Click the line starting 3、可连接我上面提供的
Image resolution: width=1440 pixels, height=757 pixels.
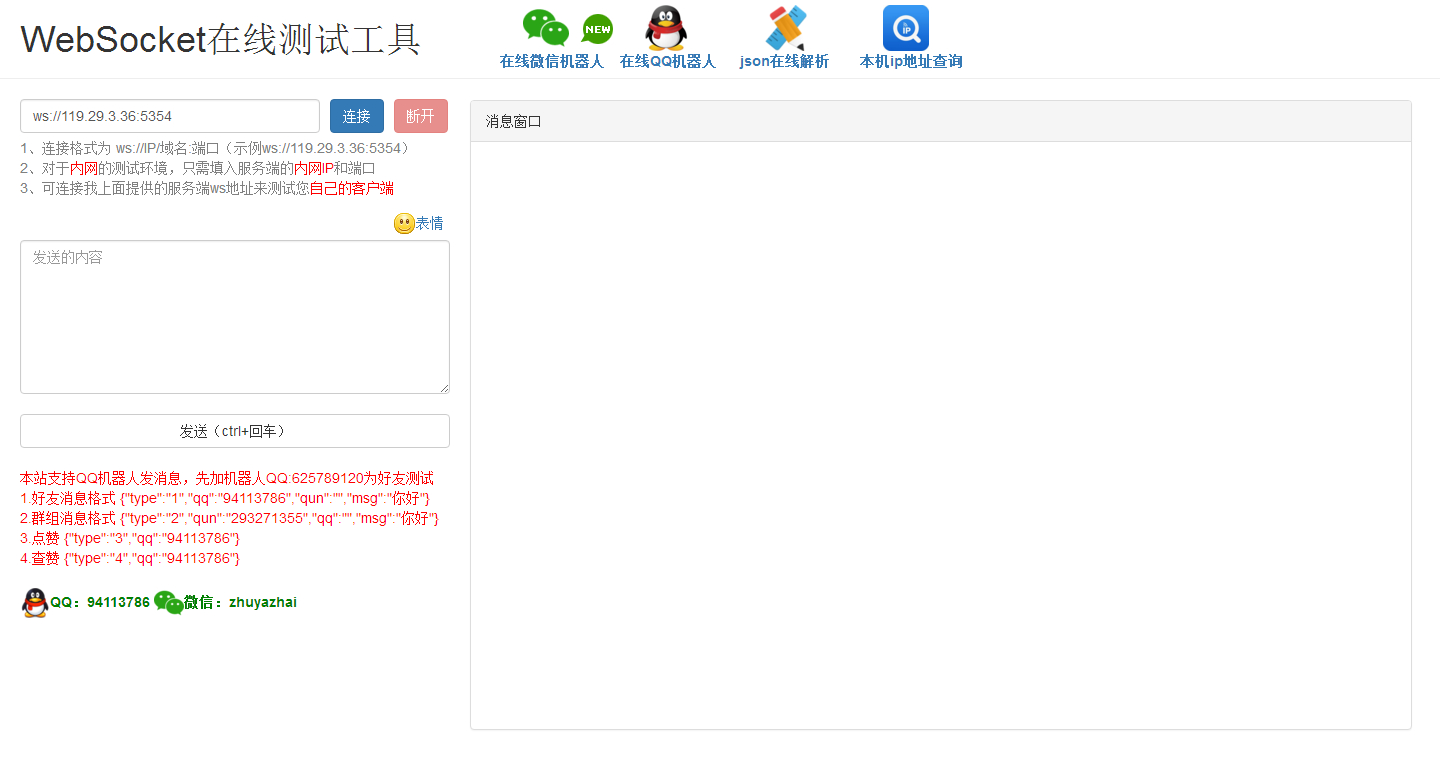click(x=207, y=188)
